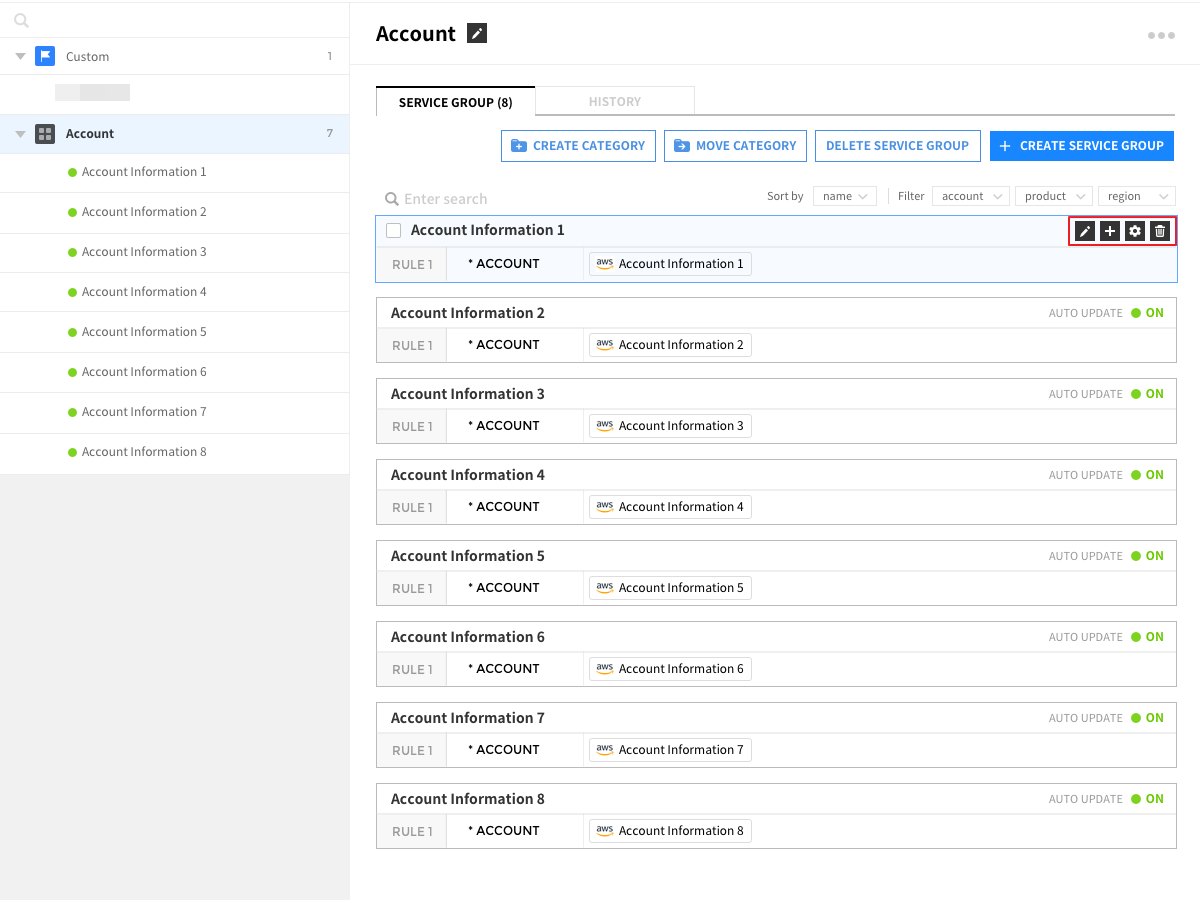1200x900 pixels.
Task: Click edit pencil icon on Account Information 1 row
Action: pyautogui.click(x=1085, y=231)
